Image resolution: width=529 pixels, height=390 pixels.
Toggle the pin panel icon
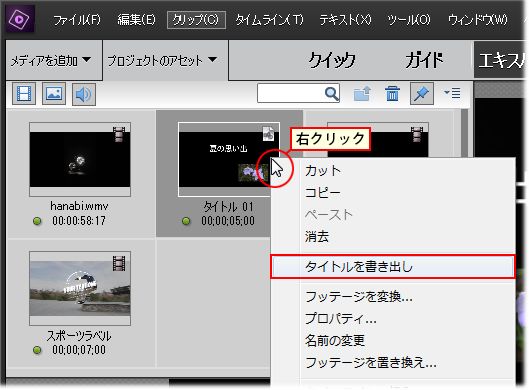coord(422,93)
